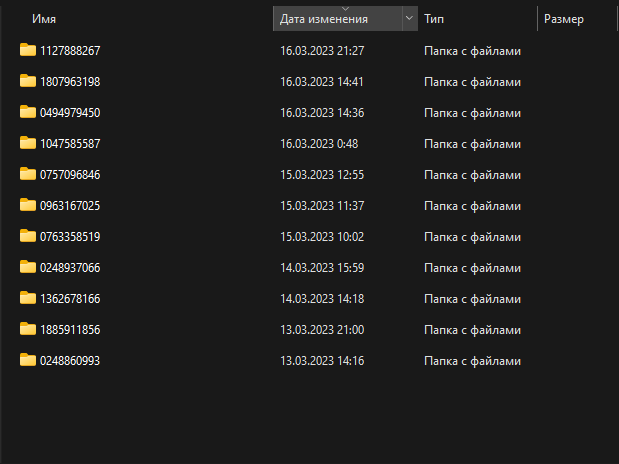The height and width of the screenshot is (464, 619).
Task: Select the 0963167025 folder name text
Action: point(70,205)
